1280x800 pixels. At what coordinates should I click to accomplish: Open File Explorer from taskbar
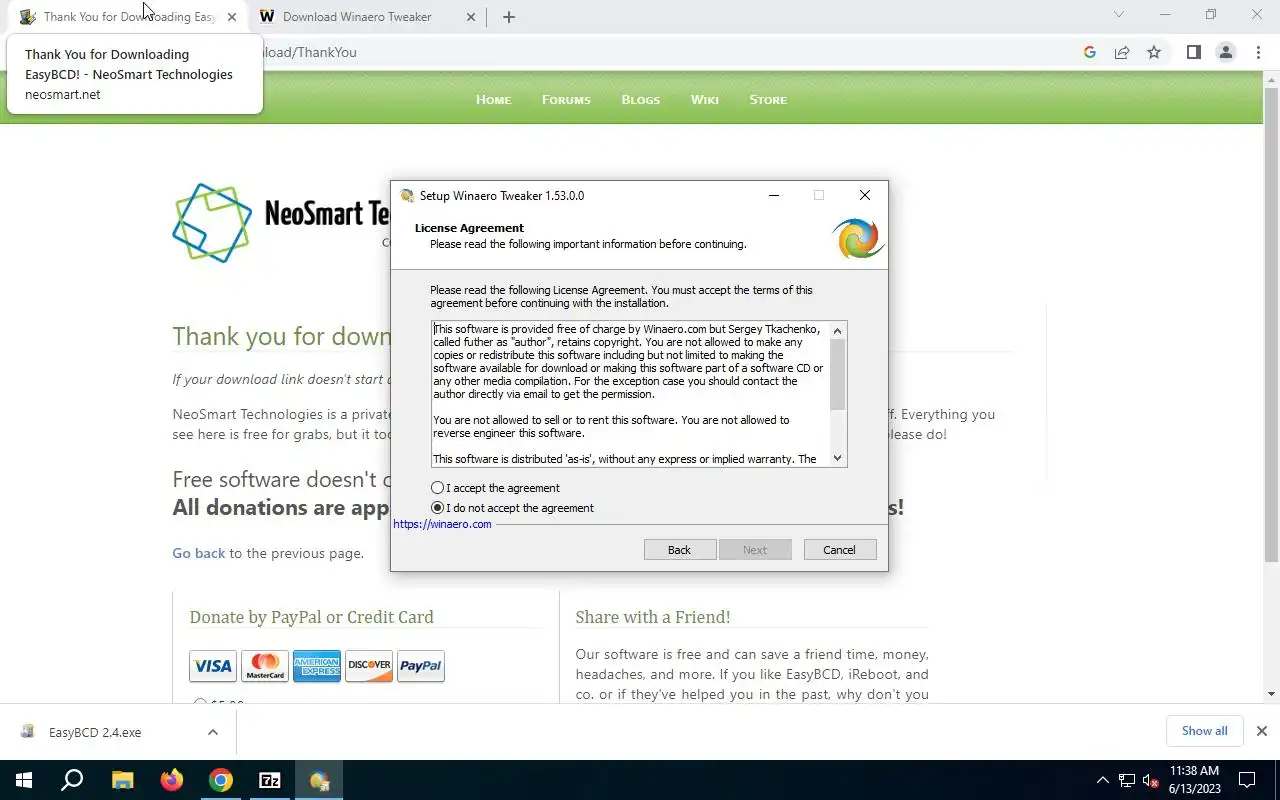click(122, 780)
